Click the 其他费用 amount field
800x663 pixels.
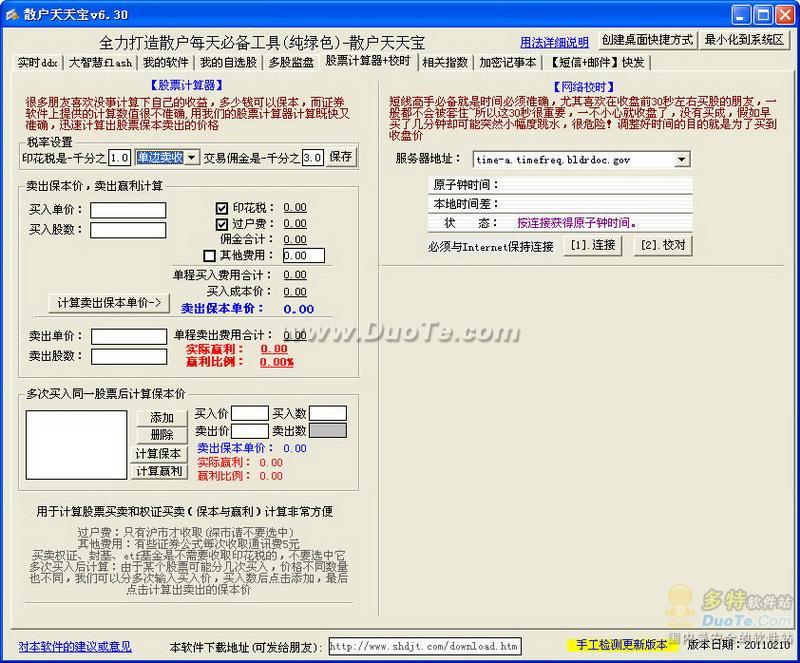304,256
